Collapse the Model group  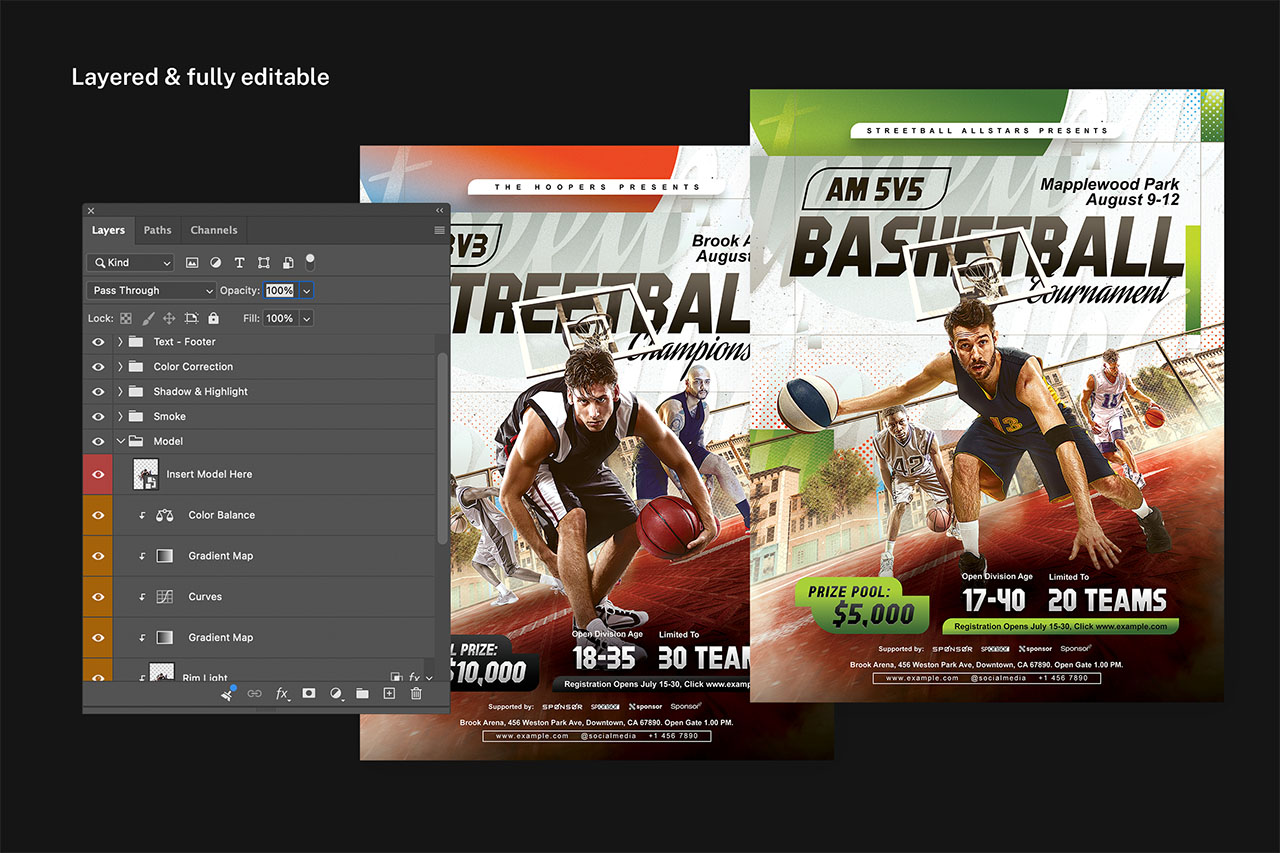point(121,441)
